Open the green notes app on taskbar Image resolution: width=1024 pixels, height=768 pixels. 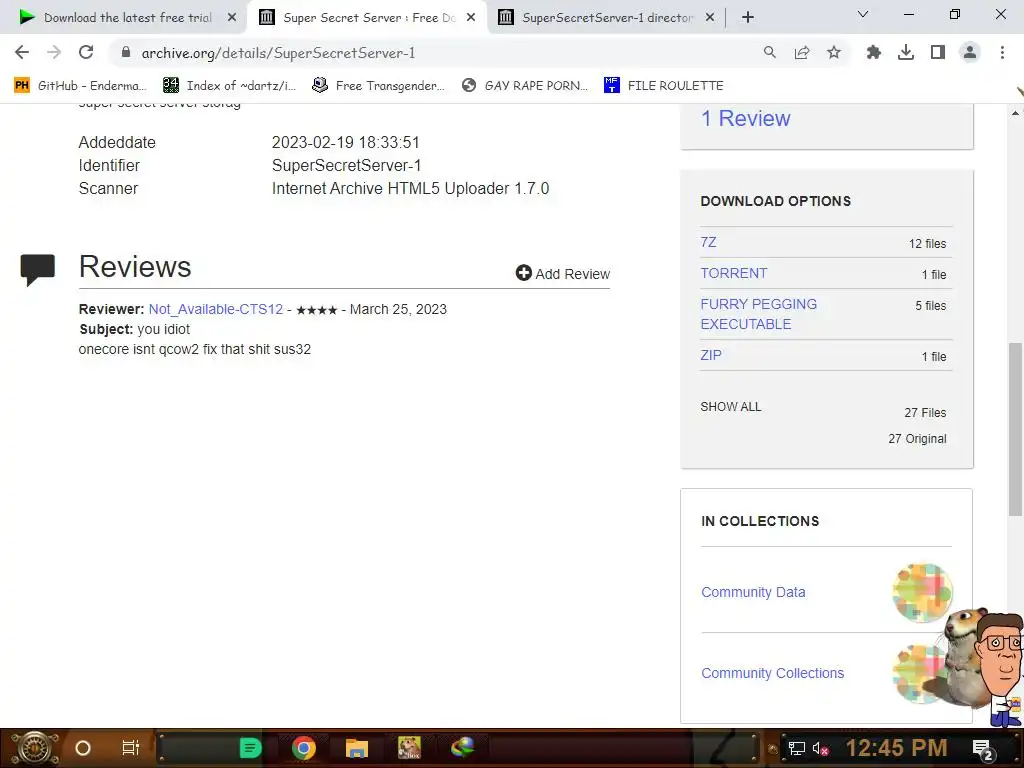click(250, 748)
